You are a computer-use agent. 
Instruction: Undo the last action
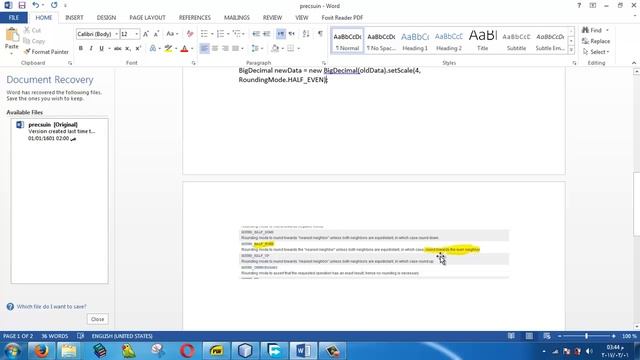click(36, 5)
